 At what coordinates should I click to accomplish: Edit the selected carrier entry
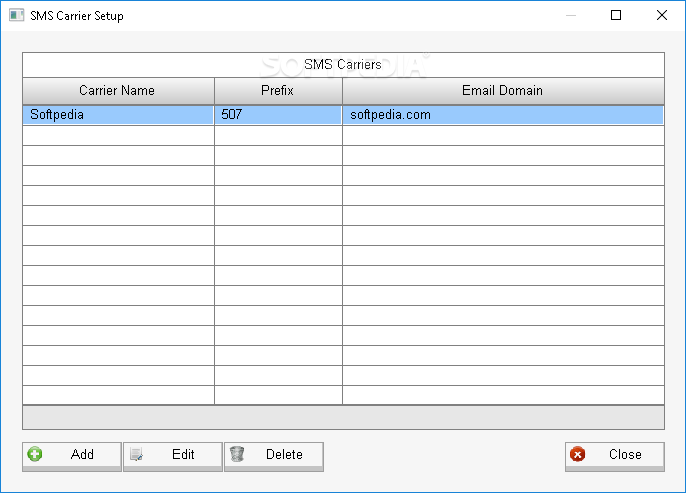pos(173,456)
